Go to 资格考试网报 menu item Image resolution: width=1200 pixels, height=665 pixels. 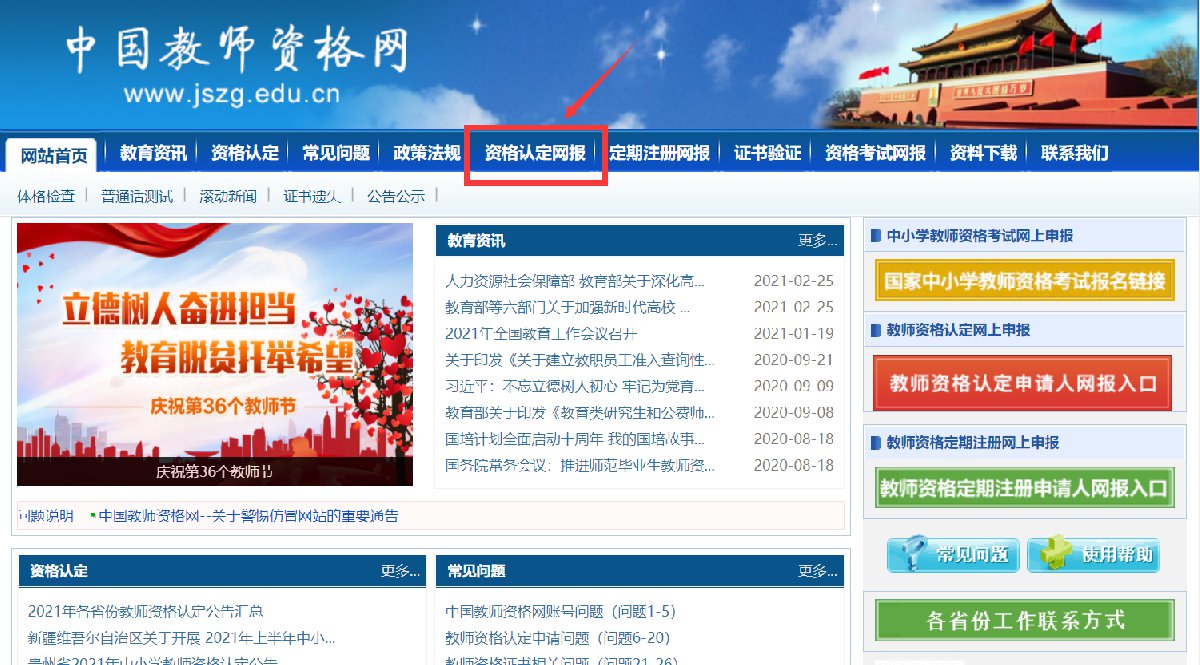point(875,153)
